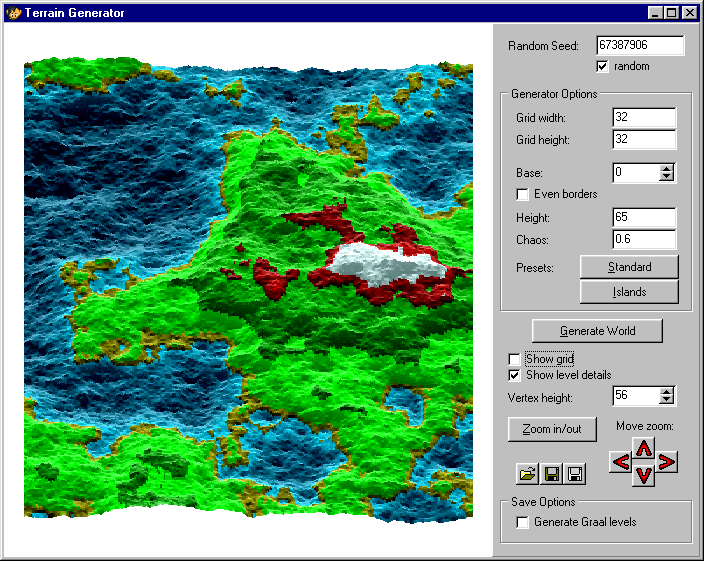The height and width of the screenshot is (561, 704).
Task: Click the gray floppy disk save icon
Action: [x=575, y=474]
